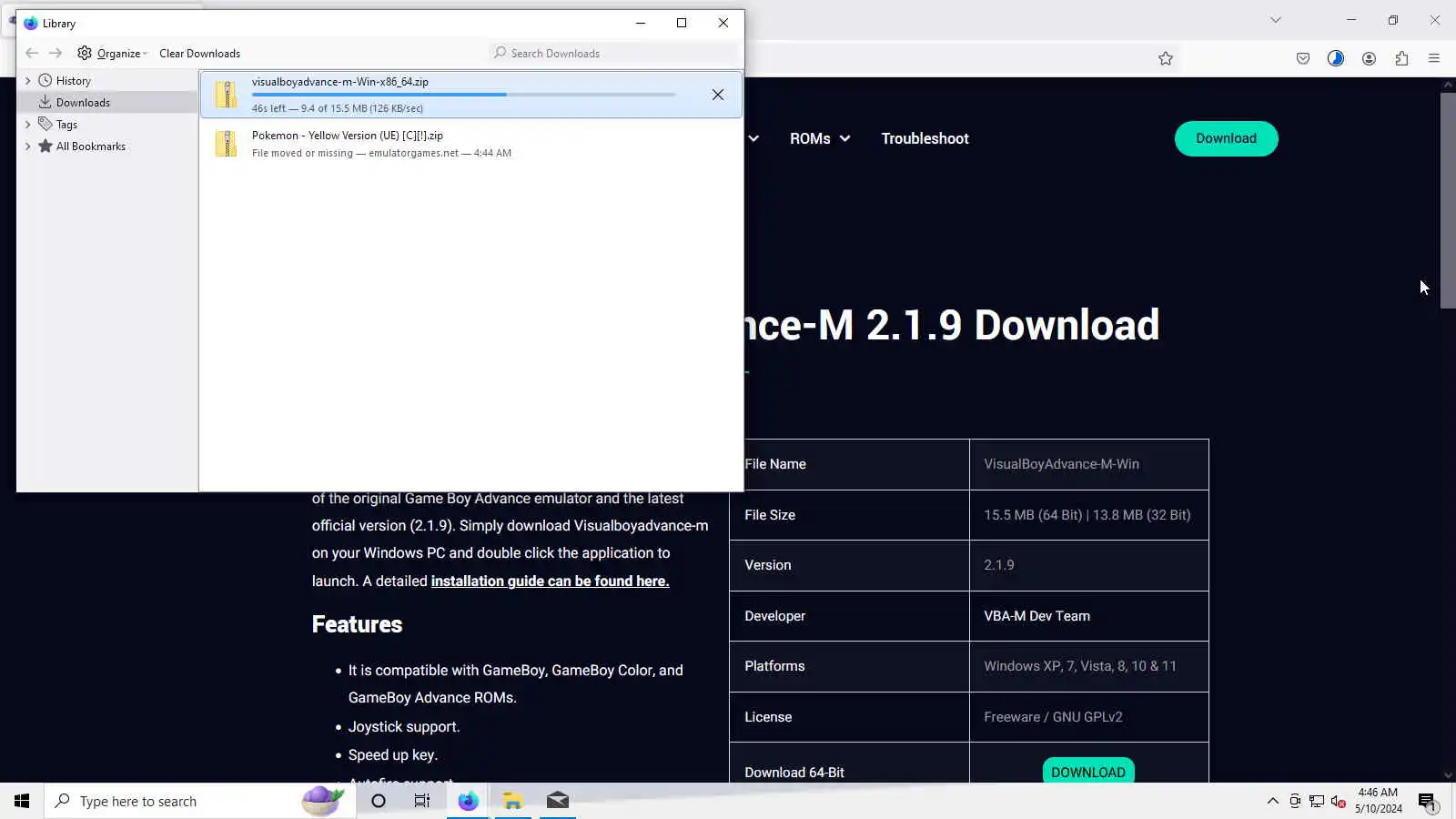
Task: Open the list all tabs dropdown
Action: 1276,20
